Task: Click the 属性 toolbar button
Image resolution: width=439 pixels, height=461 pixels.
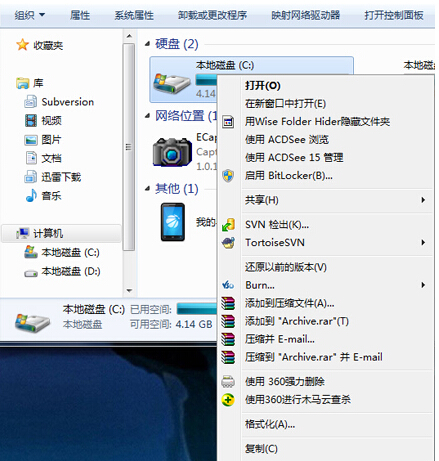Action: click(x=80, y=15)
